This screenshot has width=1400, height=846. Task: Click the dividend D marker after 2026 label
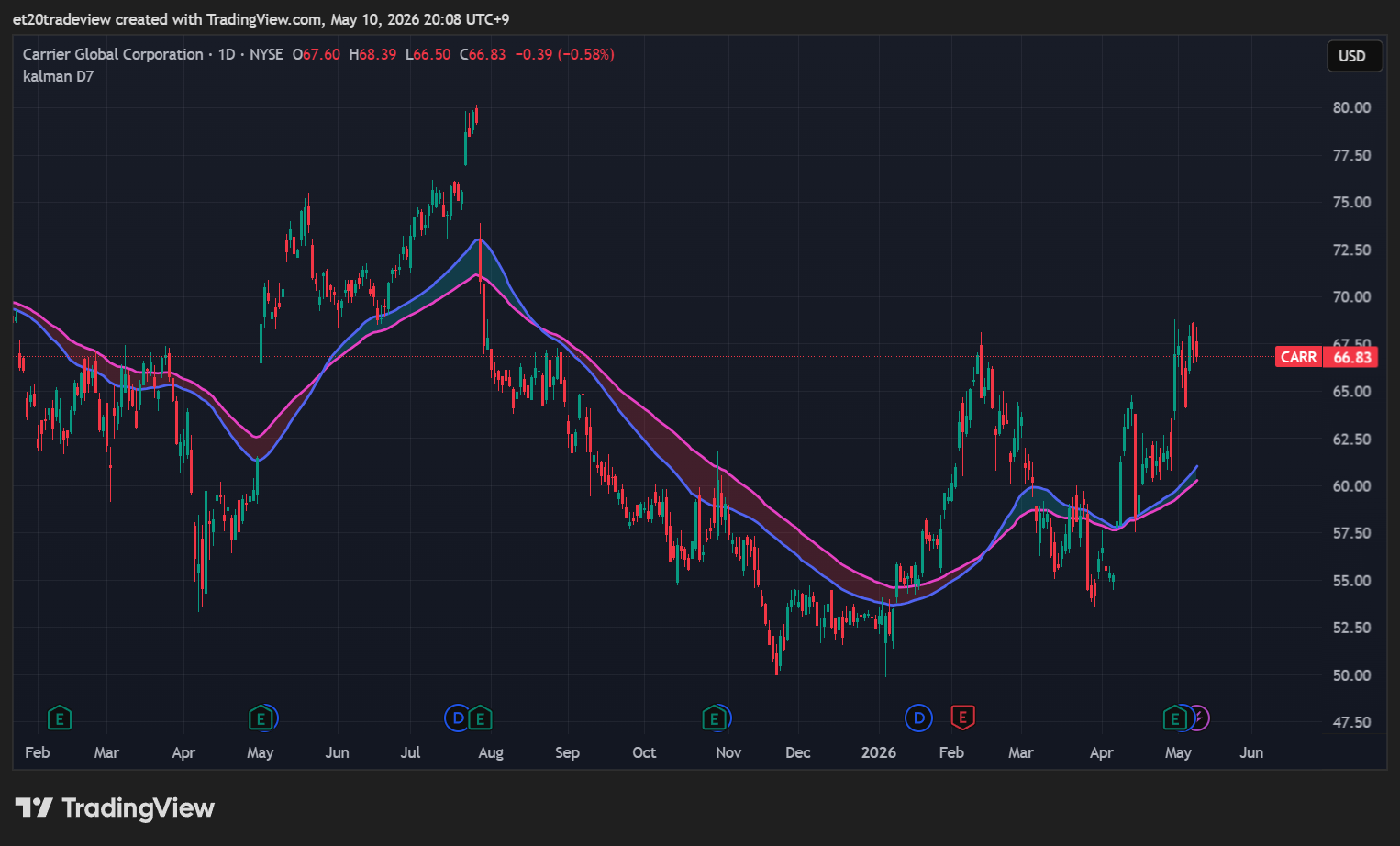pos(918,718)
